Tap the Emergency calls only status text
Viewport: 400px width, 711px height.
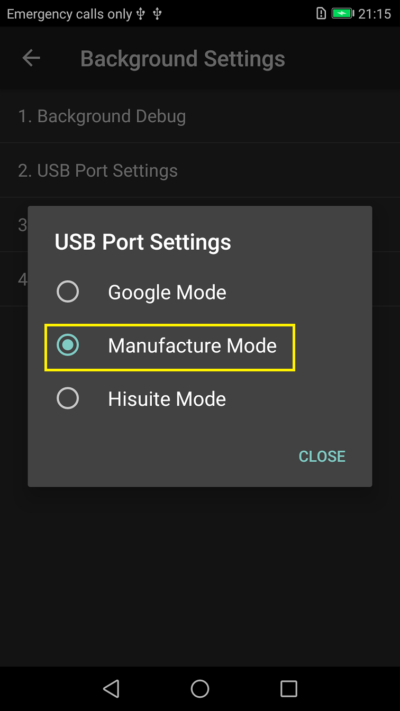tap(69, 14)
